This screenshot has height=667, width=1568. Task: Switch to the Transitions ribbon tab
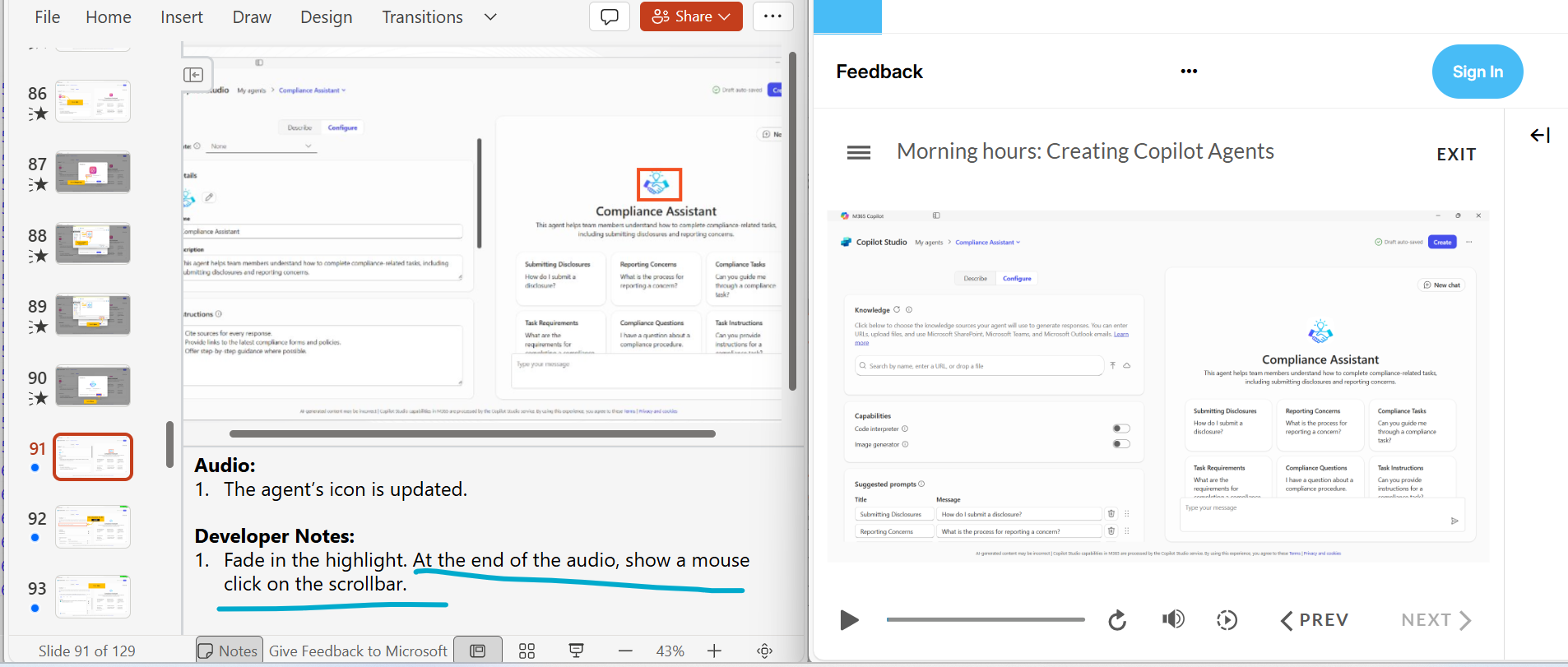422,17
